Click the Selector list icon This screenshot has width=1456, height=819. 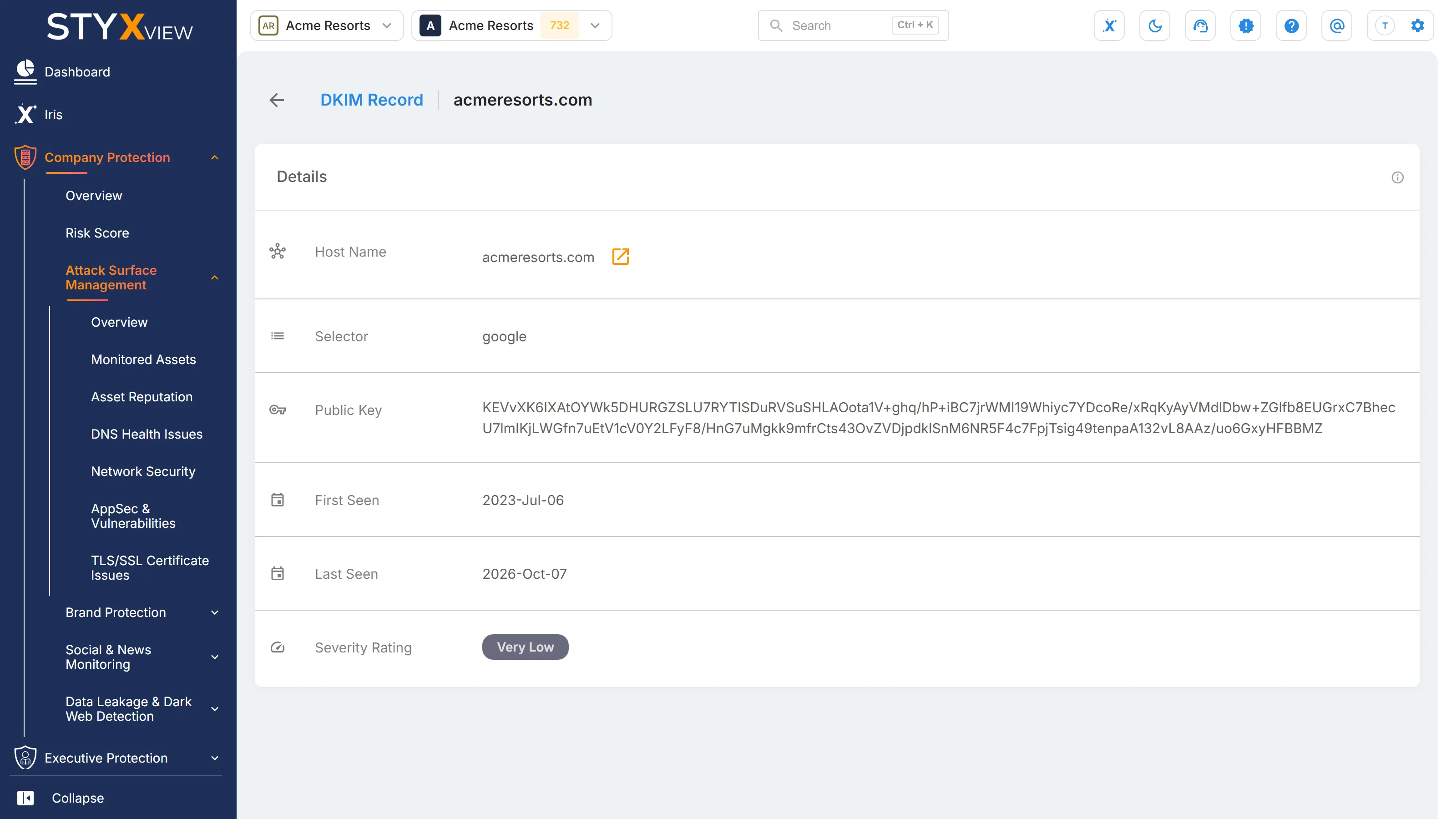pos(277,336)
